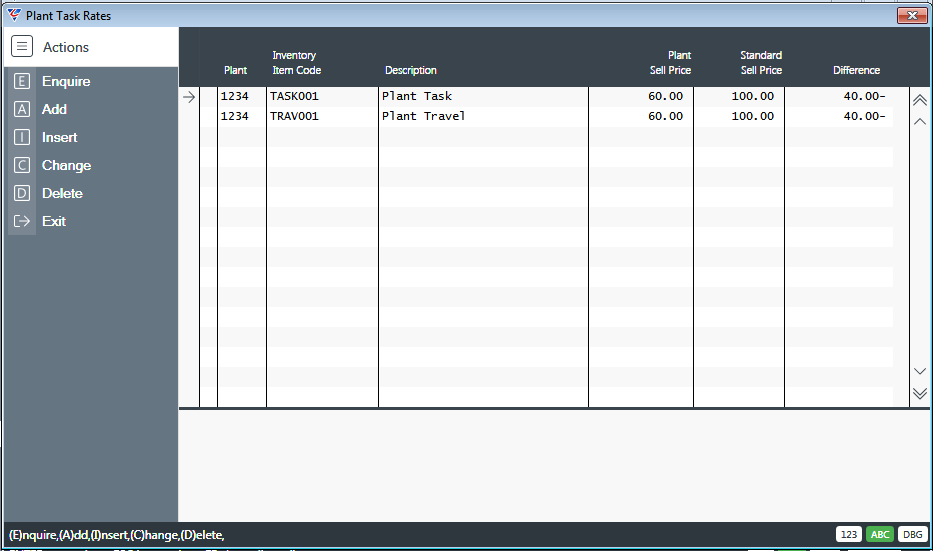Jump to first page with double up chevron
Viewport: 935px width, 551px height.
point(920,100)
